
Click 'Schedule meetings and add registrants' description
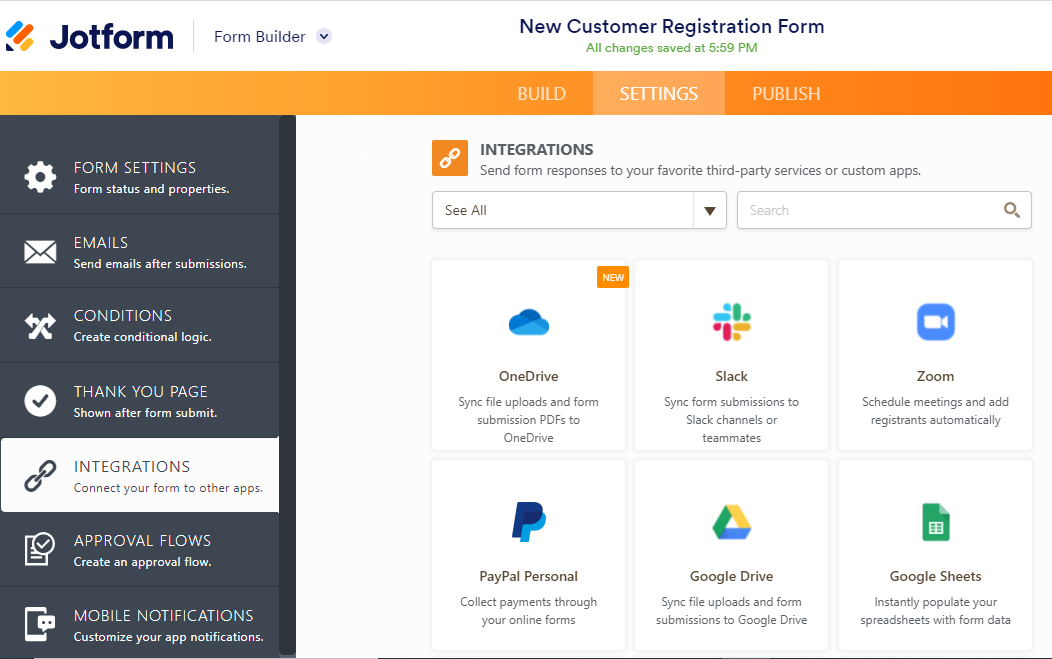pos(935,411)
